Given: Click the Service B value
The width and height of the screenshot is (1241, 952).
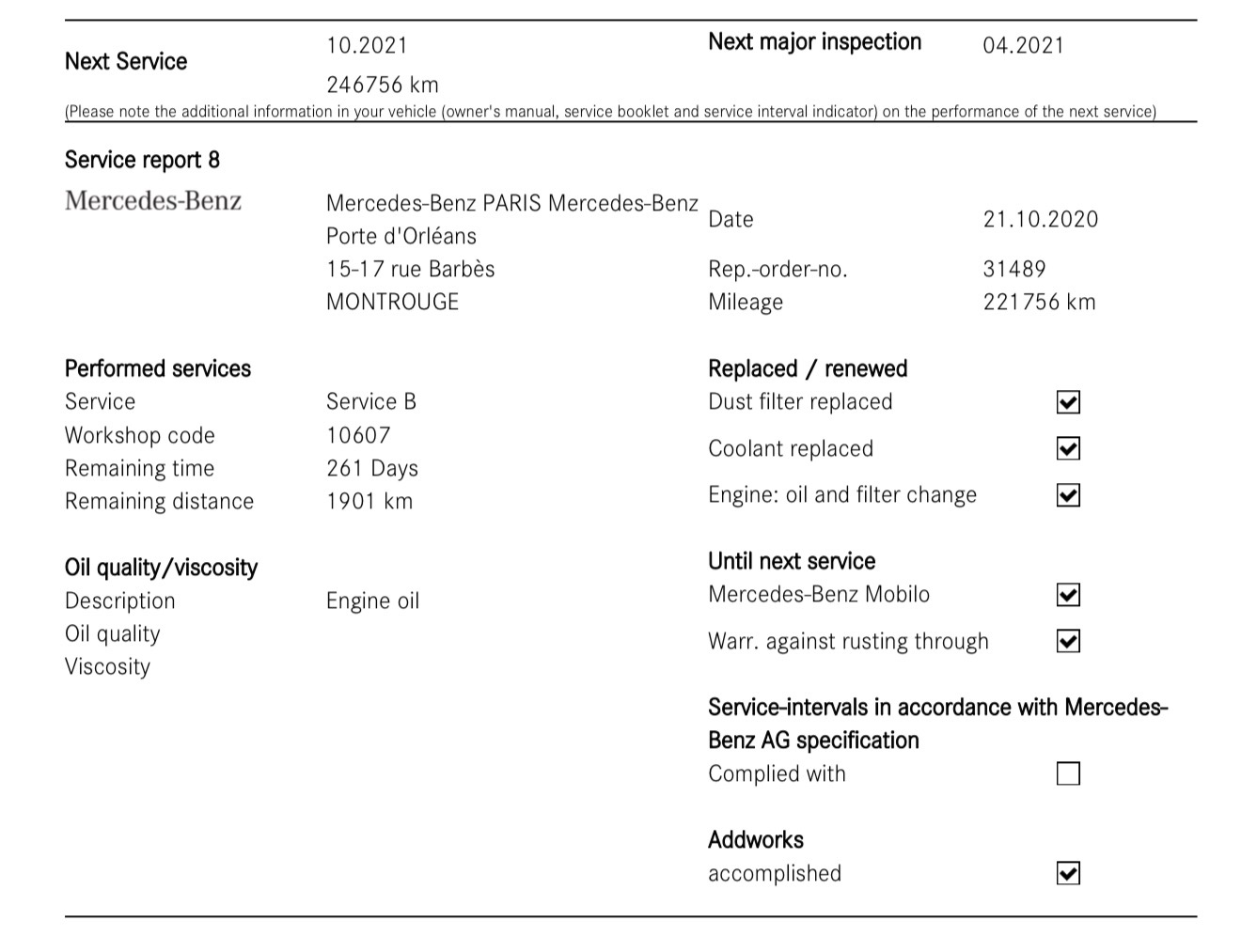Looking at the screenshot, I should (x=371, y=401).
